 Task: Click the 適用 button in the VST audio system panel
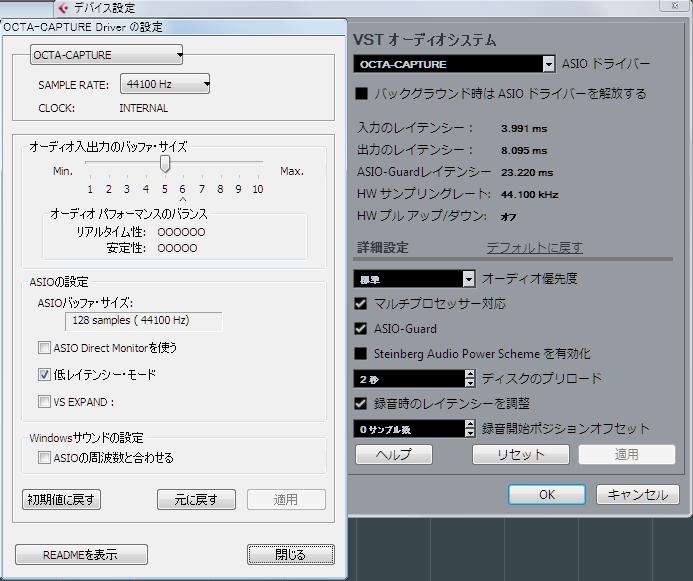(x=627, y=454)
